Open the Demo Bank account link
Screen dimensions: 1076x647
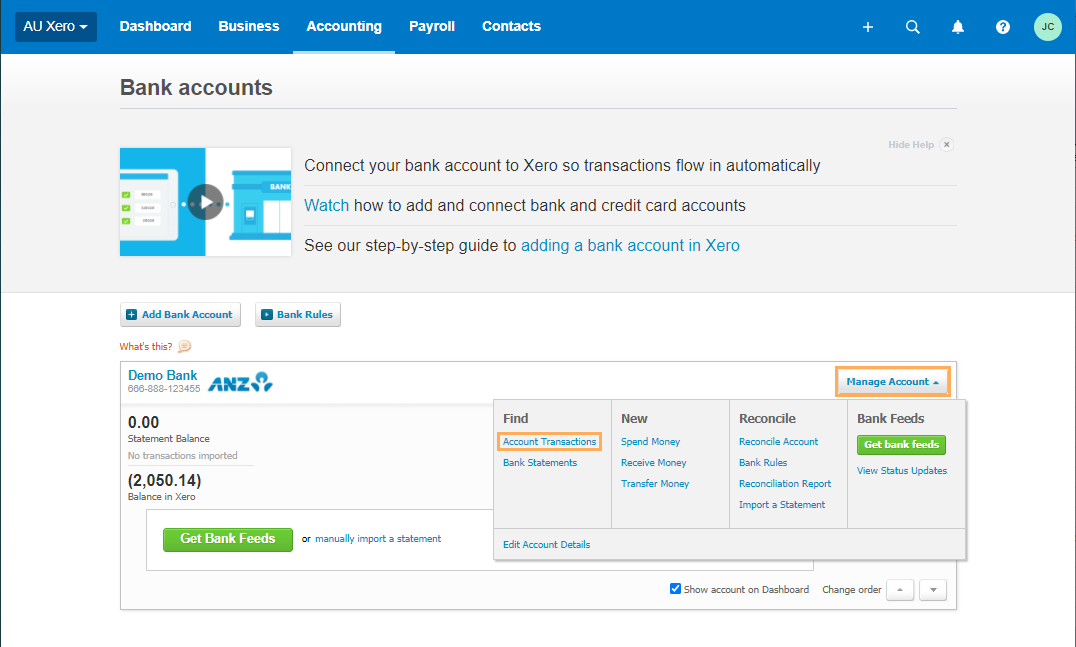[x=163, y=375]
